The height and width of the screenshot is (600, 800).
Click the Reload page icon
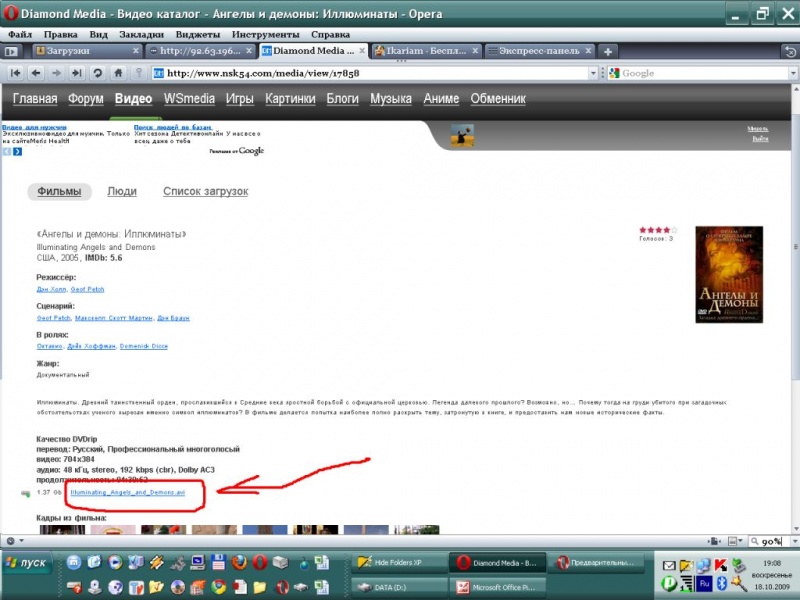coord(97,73)
